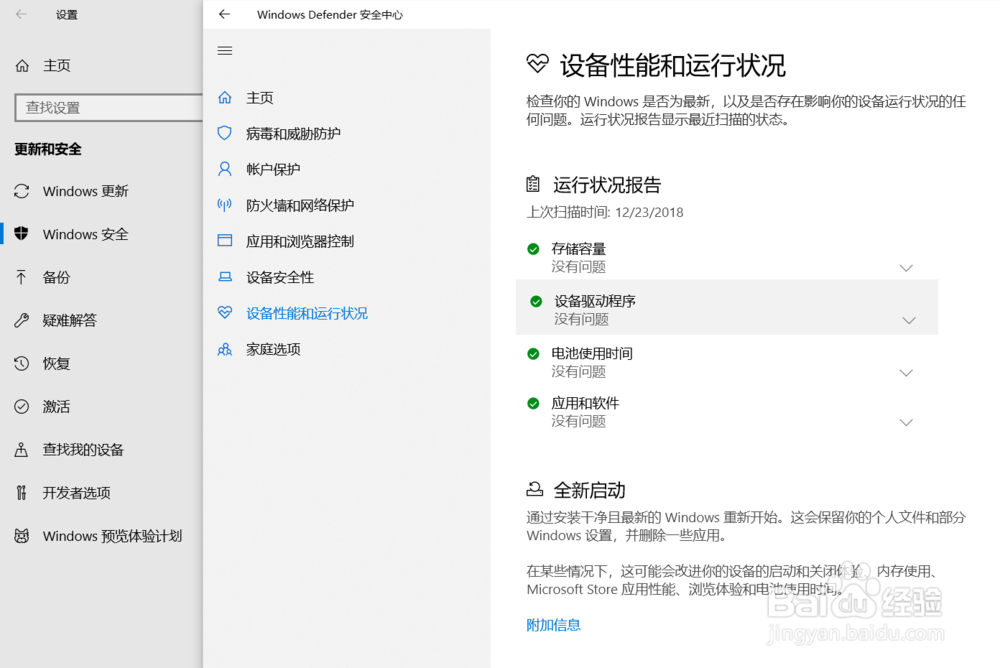The height and width of the screenshot is (668, 1000).
Task: Click the Windows 预览体验计划 cat icon
Action: [22, 536]
